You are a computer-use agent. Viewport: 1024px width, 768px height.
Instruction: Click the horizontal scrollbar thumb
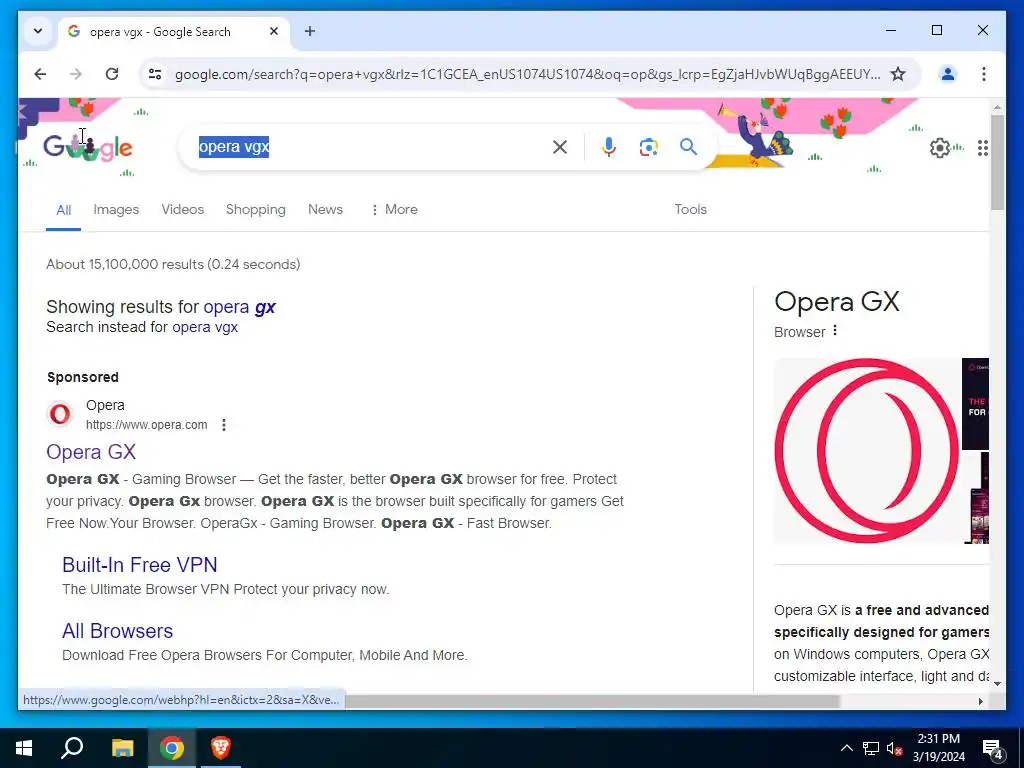click(x=592, y=701)
